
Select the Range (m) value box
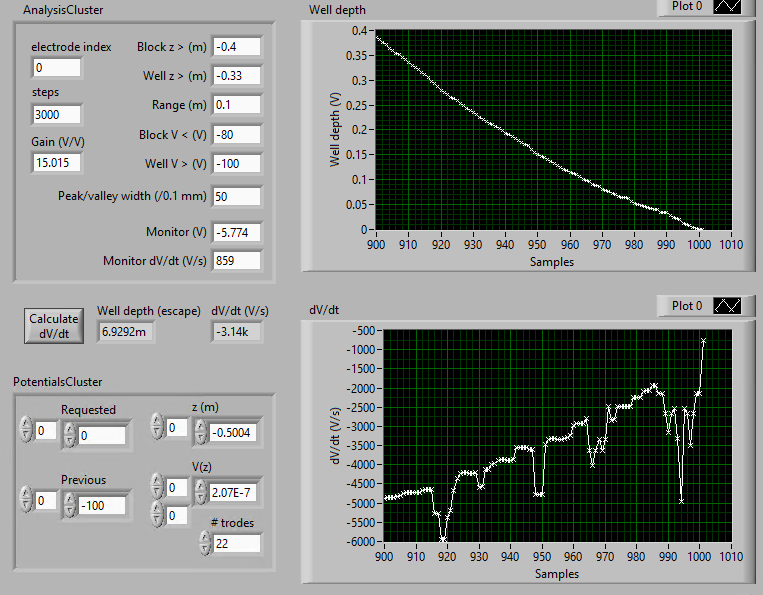click(x=236, y=105)
